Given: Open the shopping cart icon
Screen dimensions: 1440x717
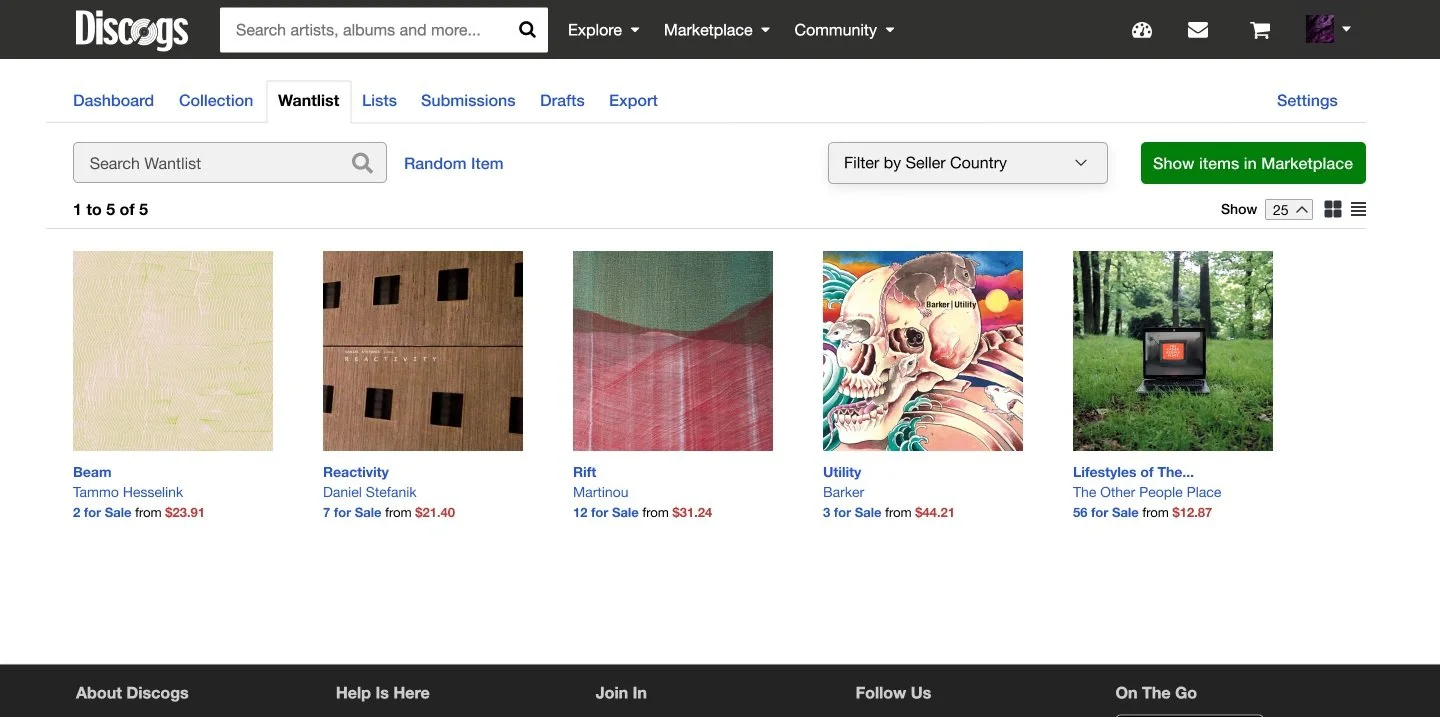Looking at the screenshot, I should coord(1260,30).
